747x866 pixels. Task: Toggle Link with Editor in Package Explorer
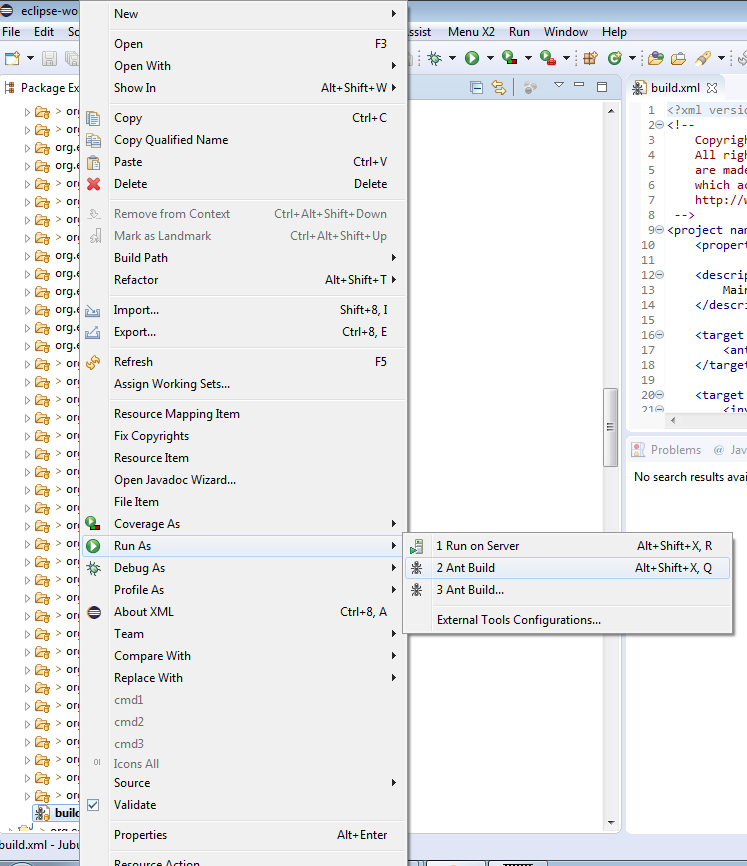(499, 87)
